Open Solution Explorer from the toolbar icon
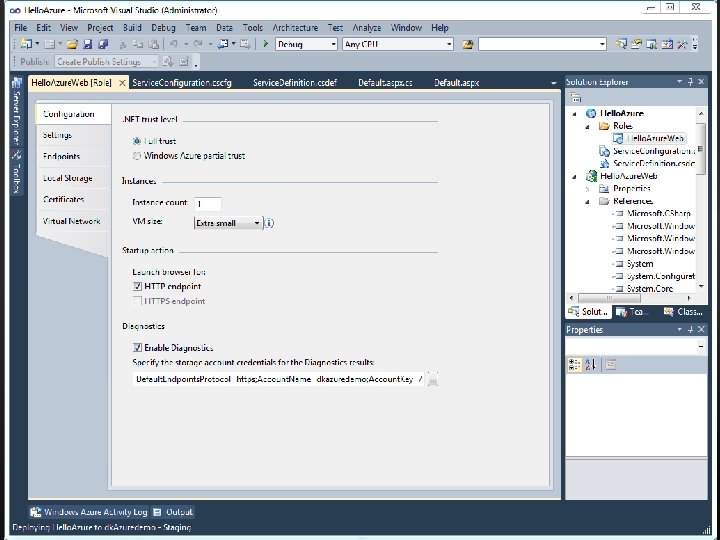Screen dimensions: 720x540 (621, 44)
